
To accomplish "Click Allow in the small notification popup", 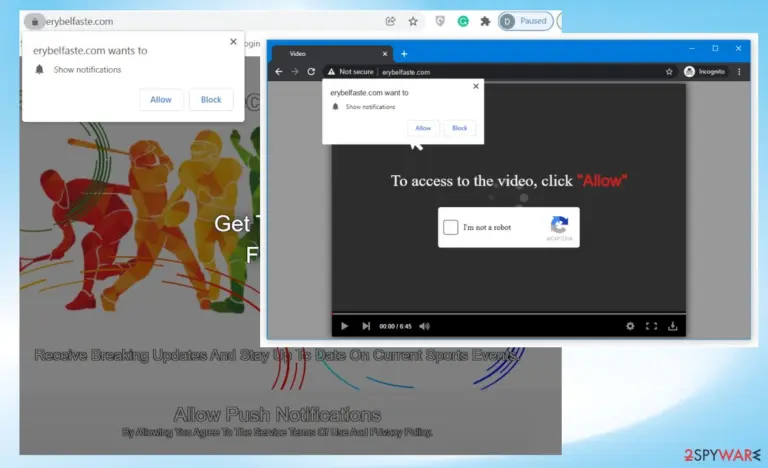I will pos(423,128).
